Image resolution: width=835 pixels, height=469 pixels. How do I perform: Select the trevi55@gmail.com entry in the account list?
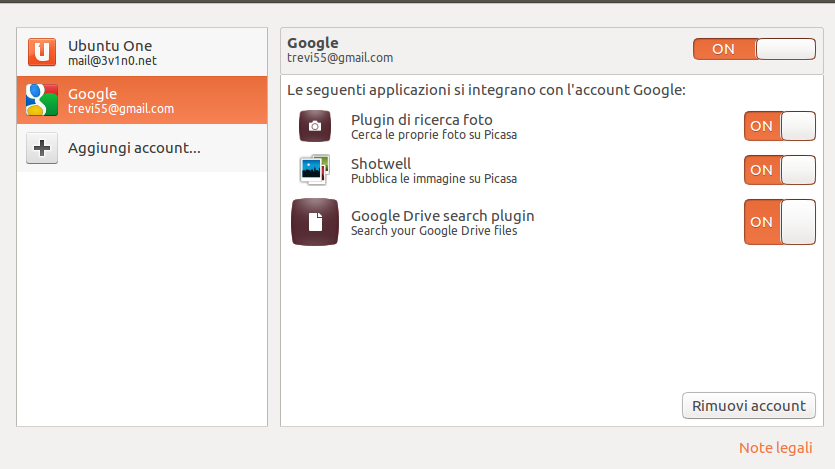pos(121,109)
